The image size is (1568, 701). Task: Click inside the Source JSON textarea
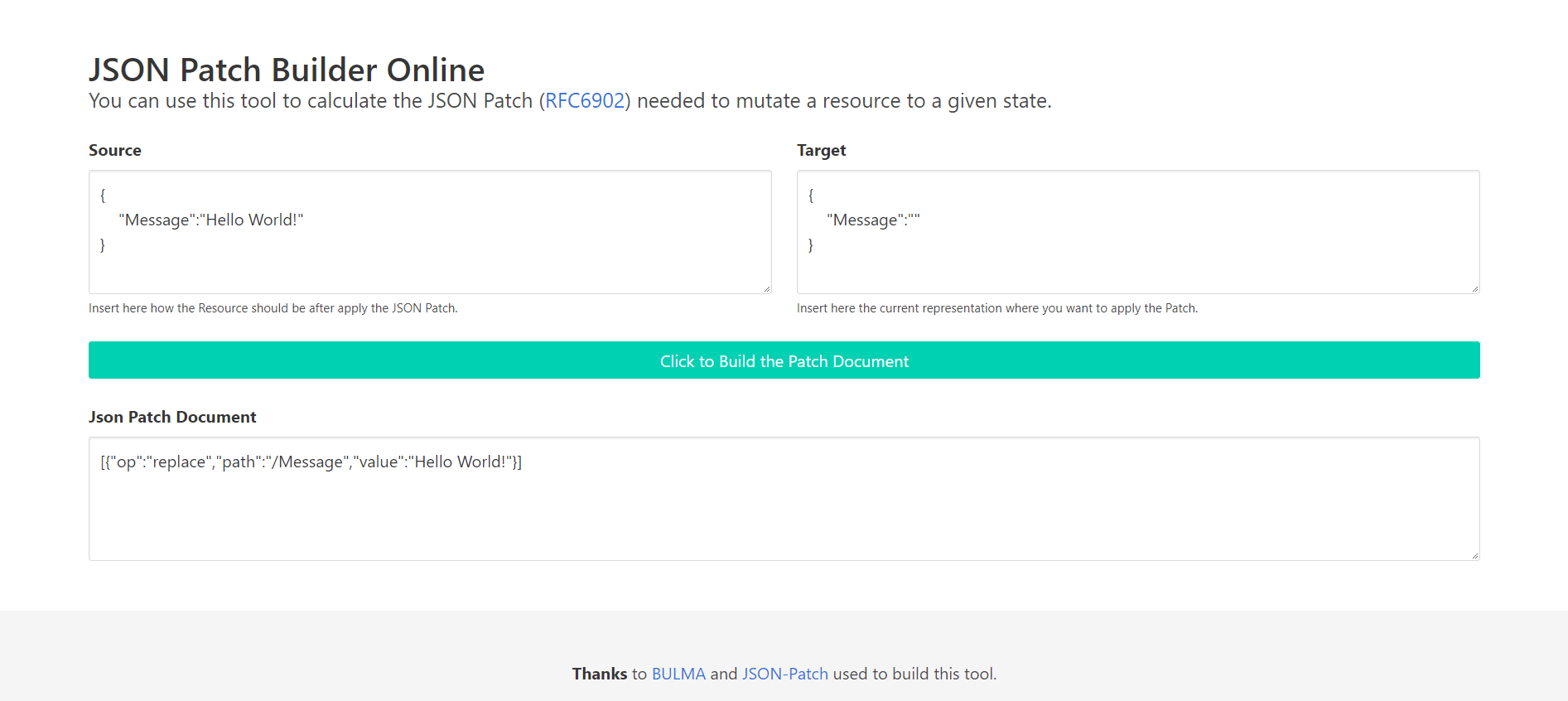(430, 232)
